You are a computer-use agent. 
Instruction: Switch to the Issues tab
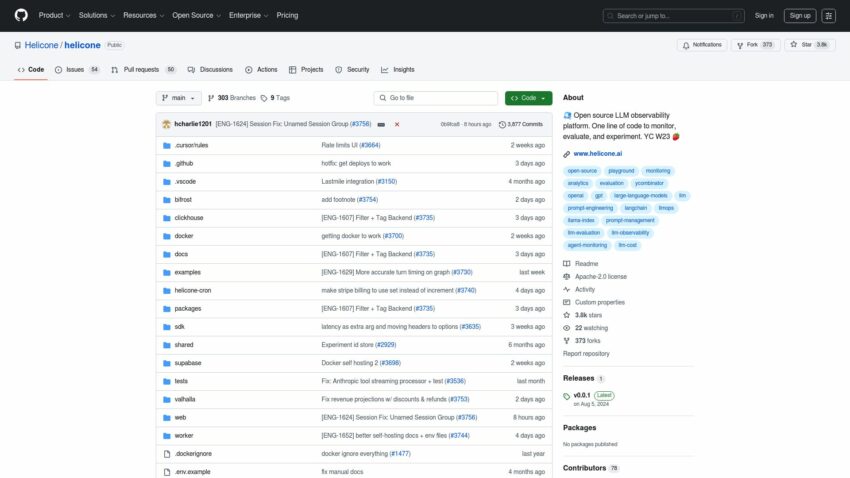pos(76,69)
